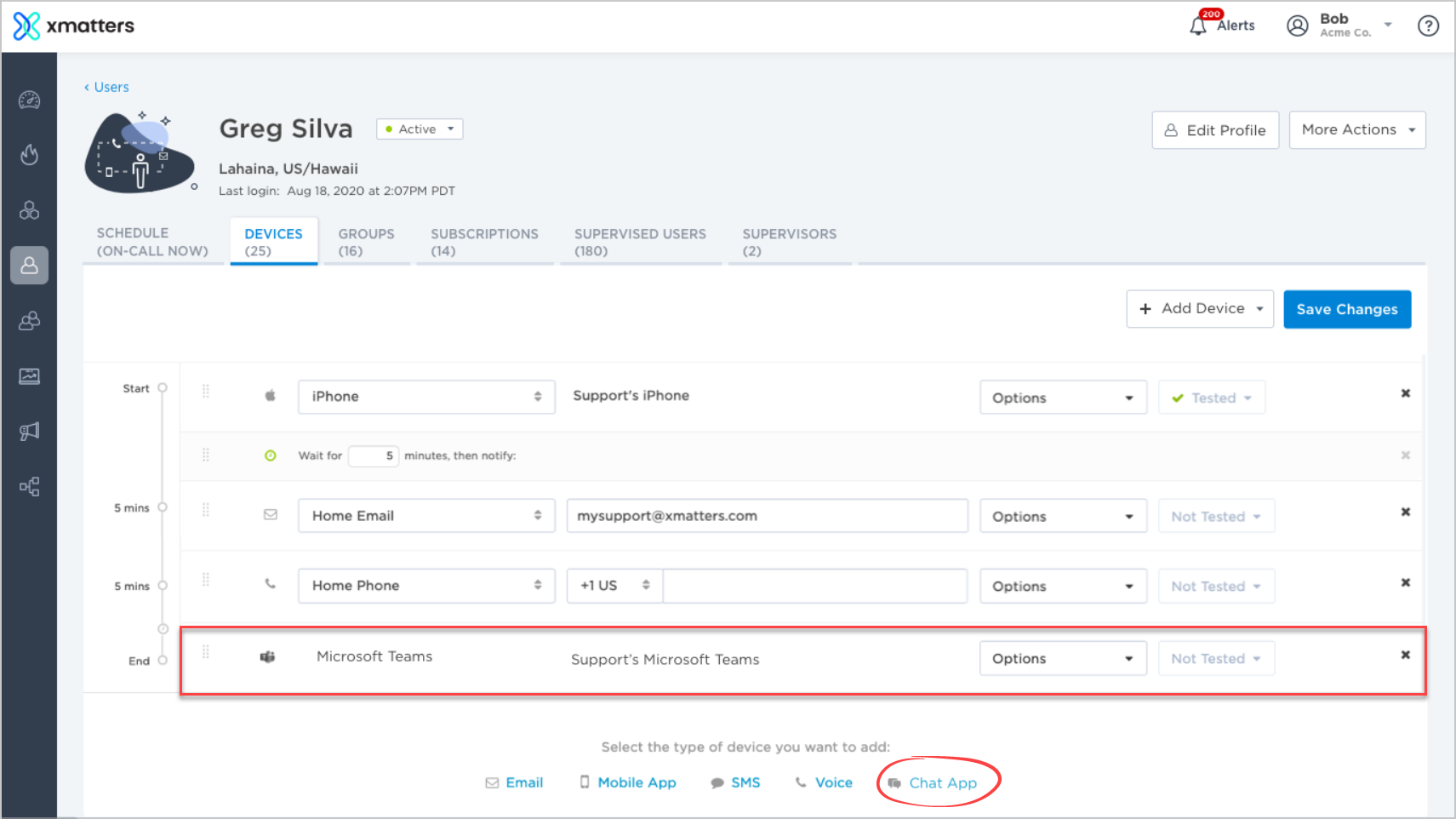Open Options for the Microsoft Teams device

1063,658
